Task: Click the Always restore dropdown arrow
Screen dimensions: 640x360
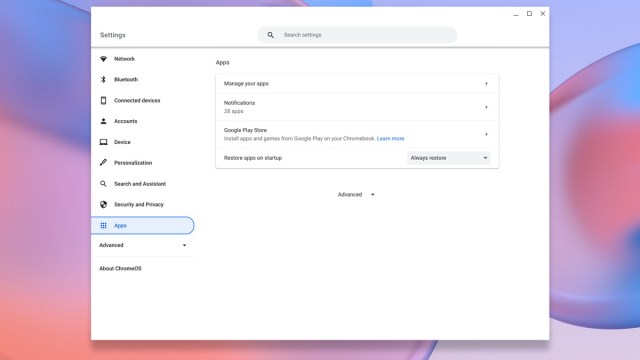Action: [485, 158]
